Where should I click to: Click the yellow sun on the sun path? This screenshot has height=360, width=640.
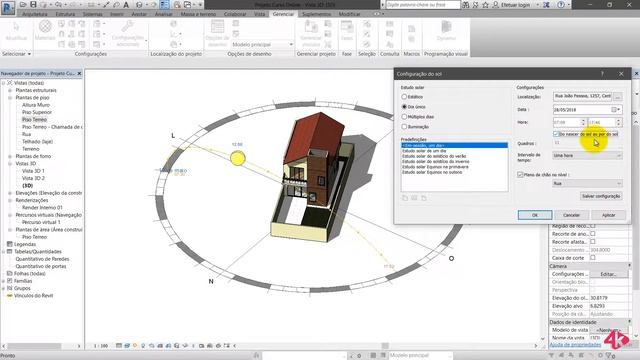pos(238,158)
